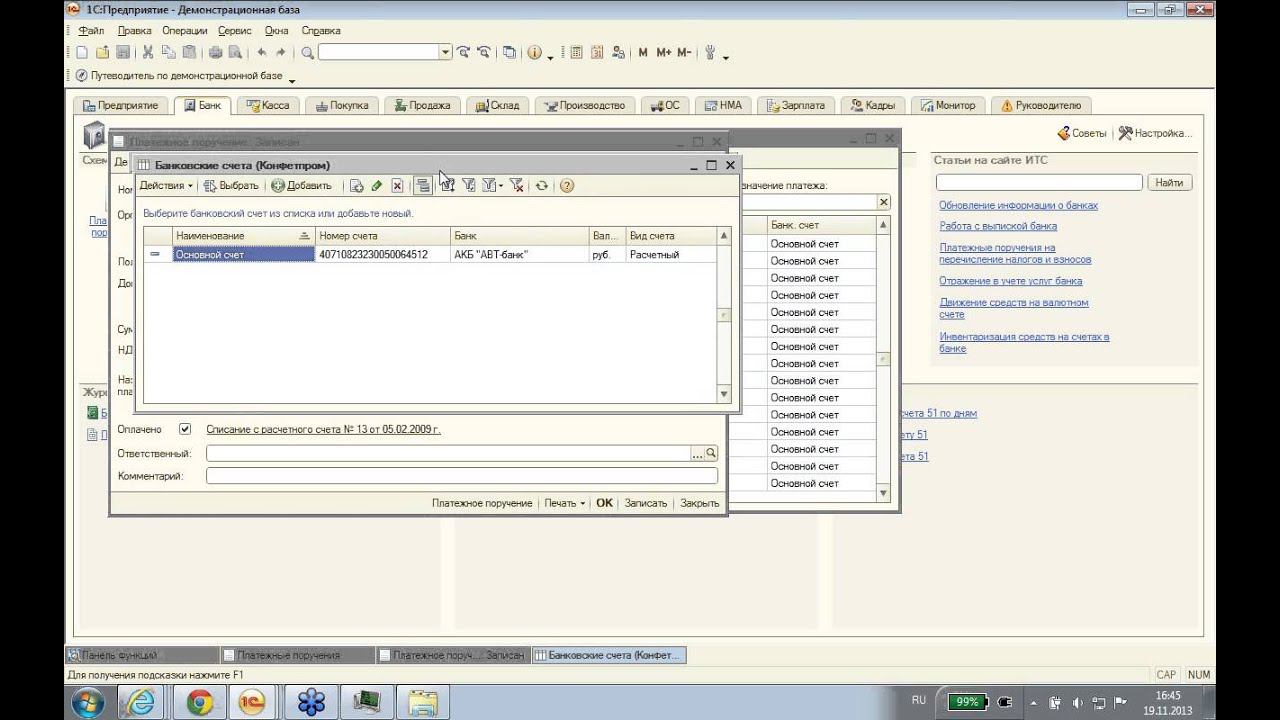Open link Отражение в учете услуг банка
The width and height of the screenshot is (1280, 720).
point(1010,281)
